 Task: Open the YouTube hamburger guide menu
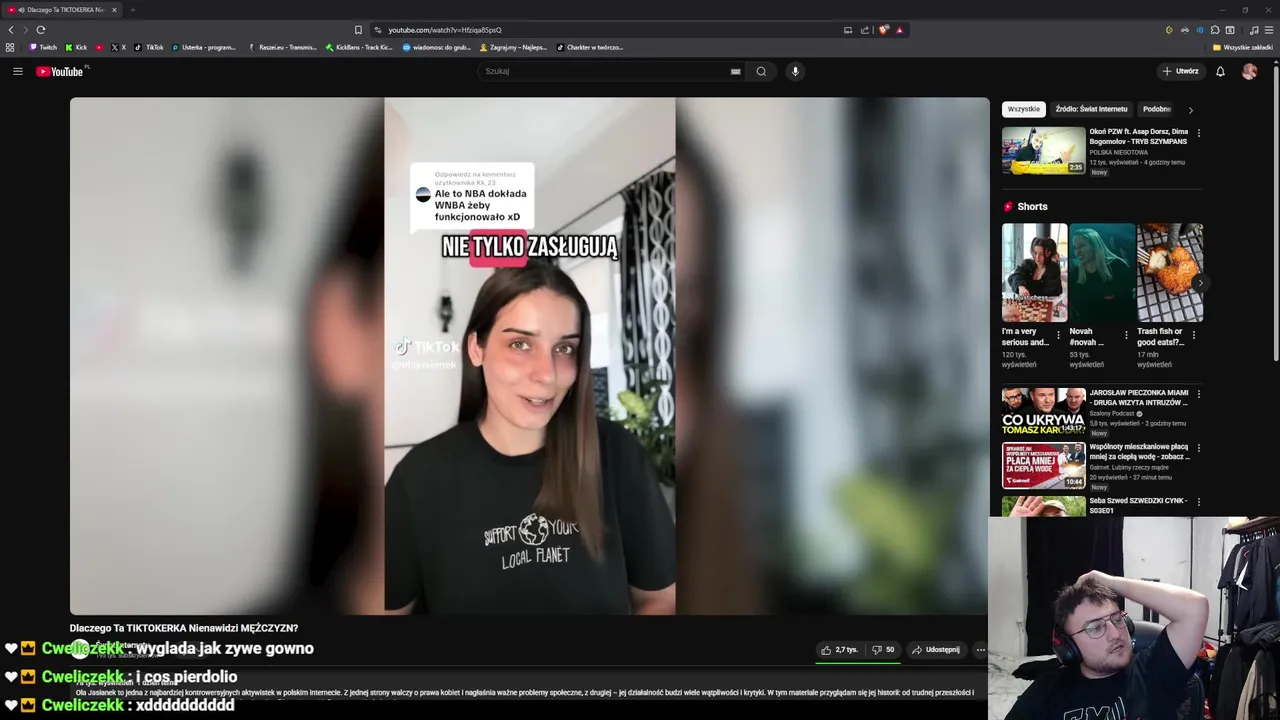pyautogui.click(x=18, y=71)
